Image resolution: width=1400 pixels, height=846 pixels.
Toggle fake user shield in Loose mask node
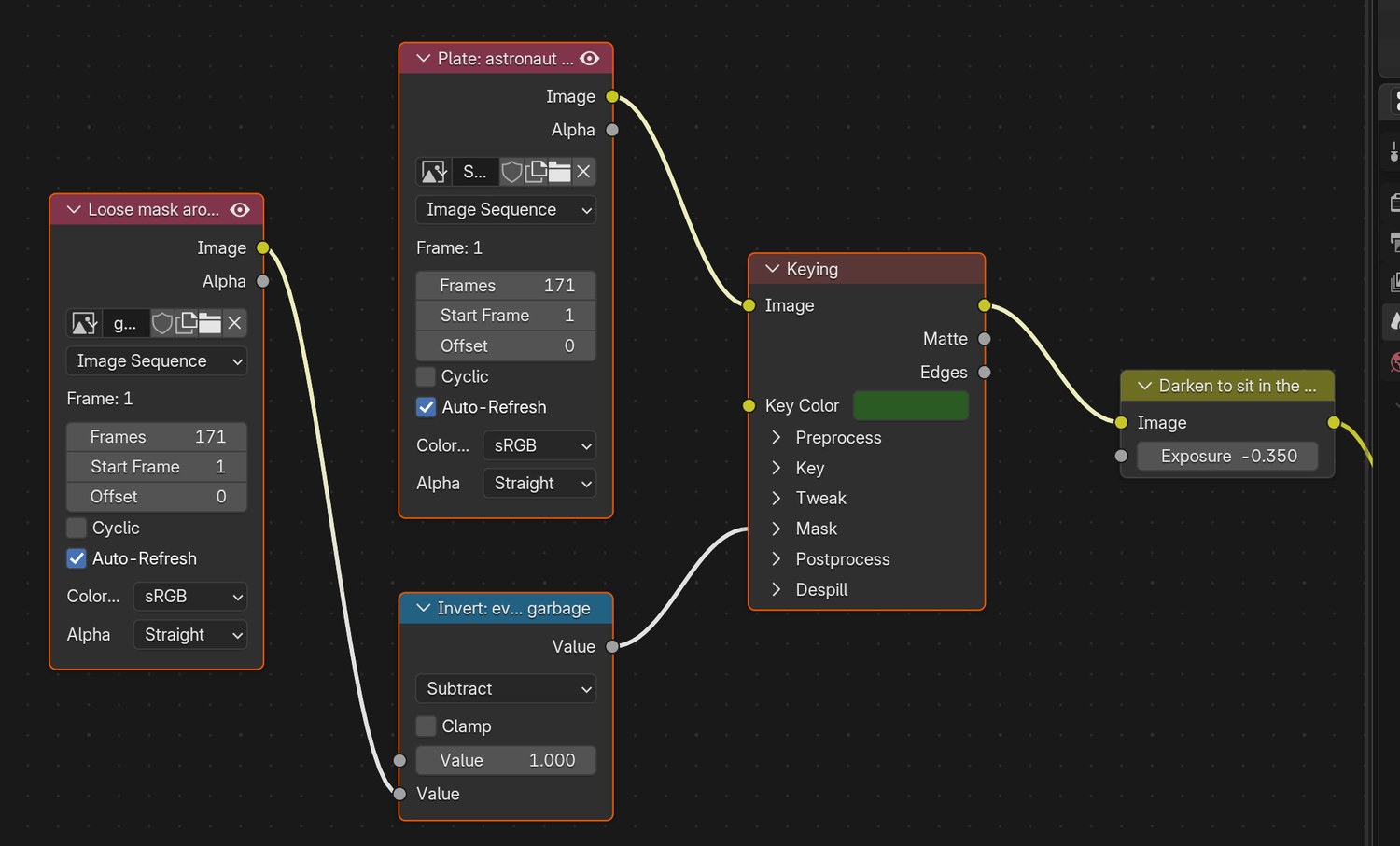[x=161, y=323]
